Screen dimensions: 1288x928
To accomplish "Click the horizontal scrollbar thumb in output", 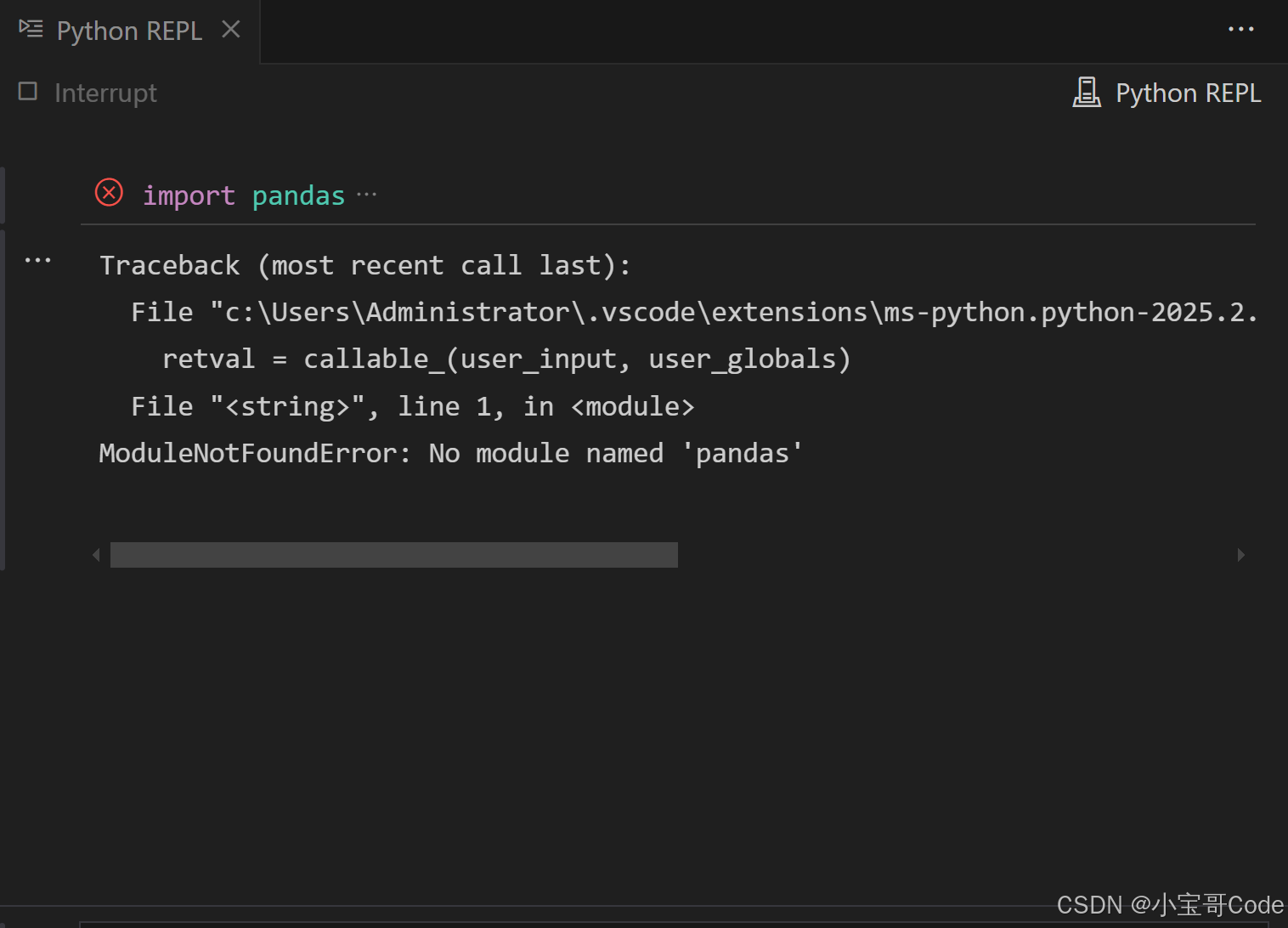I will (394, 555).
